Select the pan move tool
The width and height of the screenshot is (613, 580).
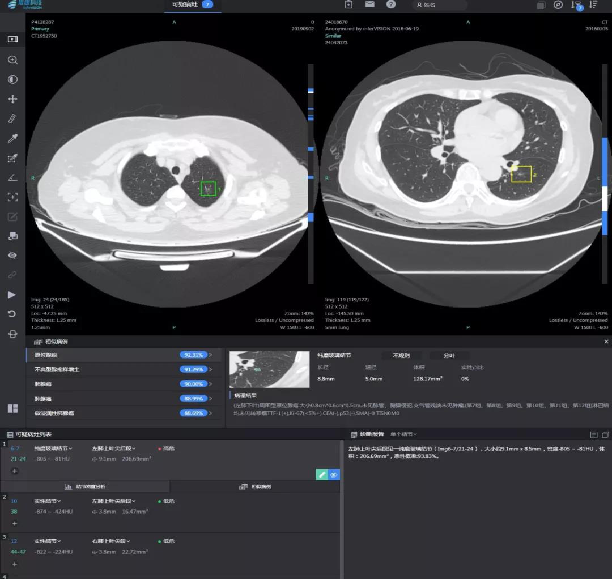coord(13,99)
